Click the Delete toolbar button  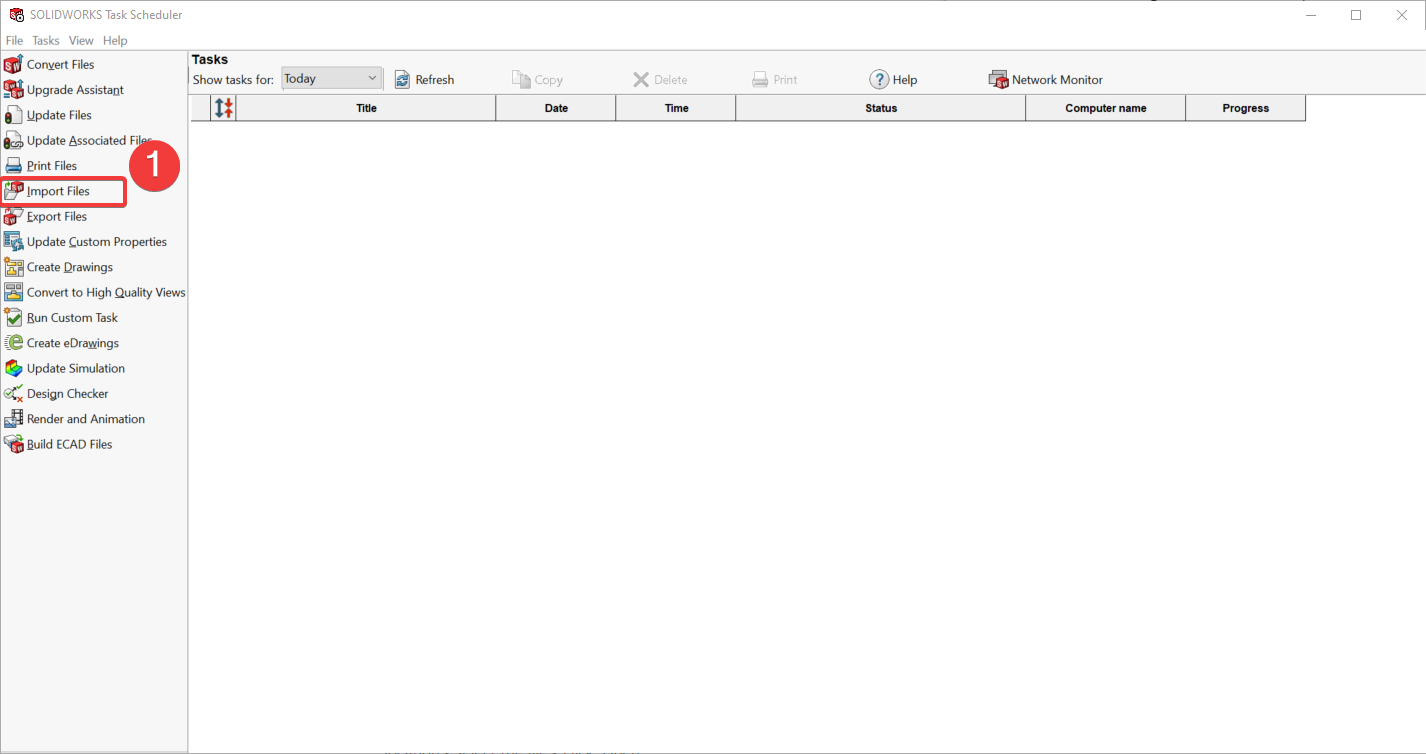660,80
